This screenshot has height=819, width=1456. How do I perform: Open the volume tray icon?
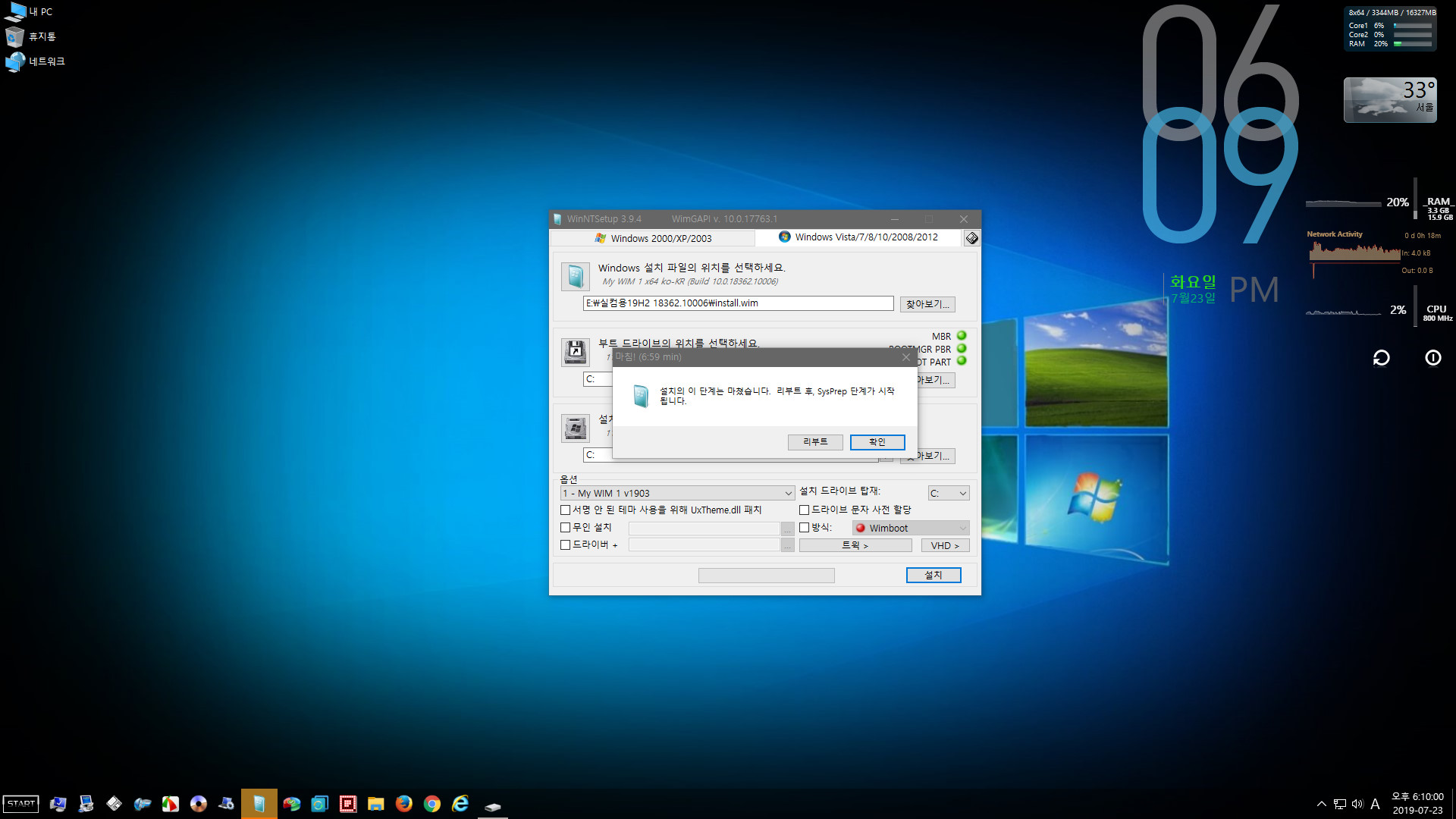tap(1357, 804)
